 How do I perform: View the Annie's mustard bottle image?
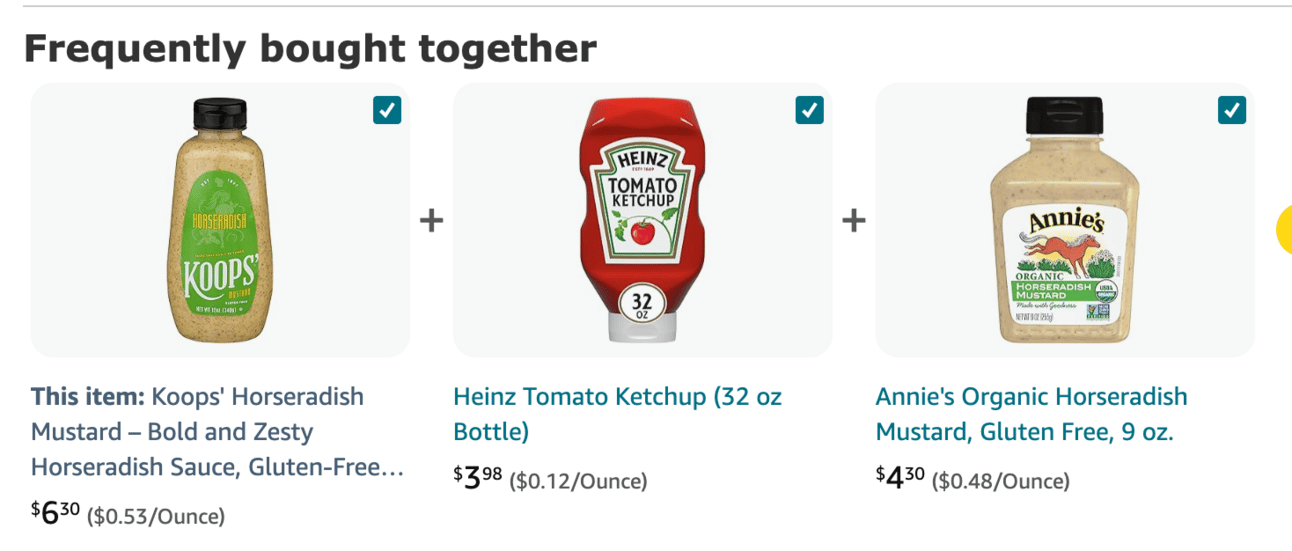[x=1065, y=220]
